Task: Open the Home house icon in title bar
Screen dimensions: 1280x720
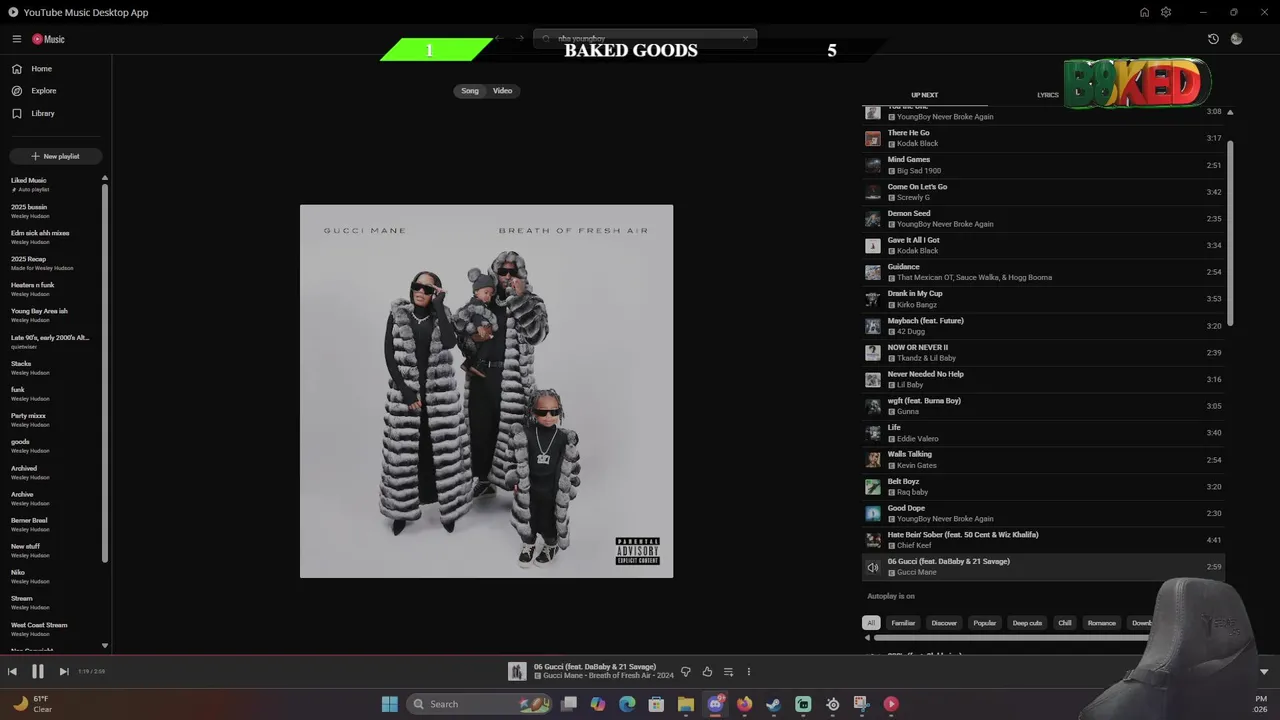Action: click(x=1144, y=12)
